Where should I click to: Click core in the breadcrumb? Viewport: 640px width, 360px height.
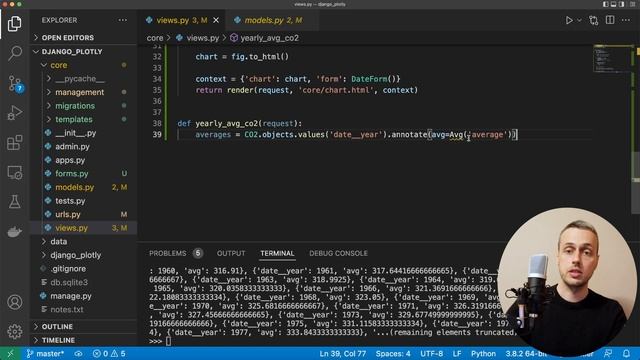155,38
